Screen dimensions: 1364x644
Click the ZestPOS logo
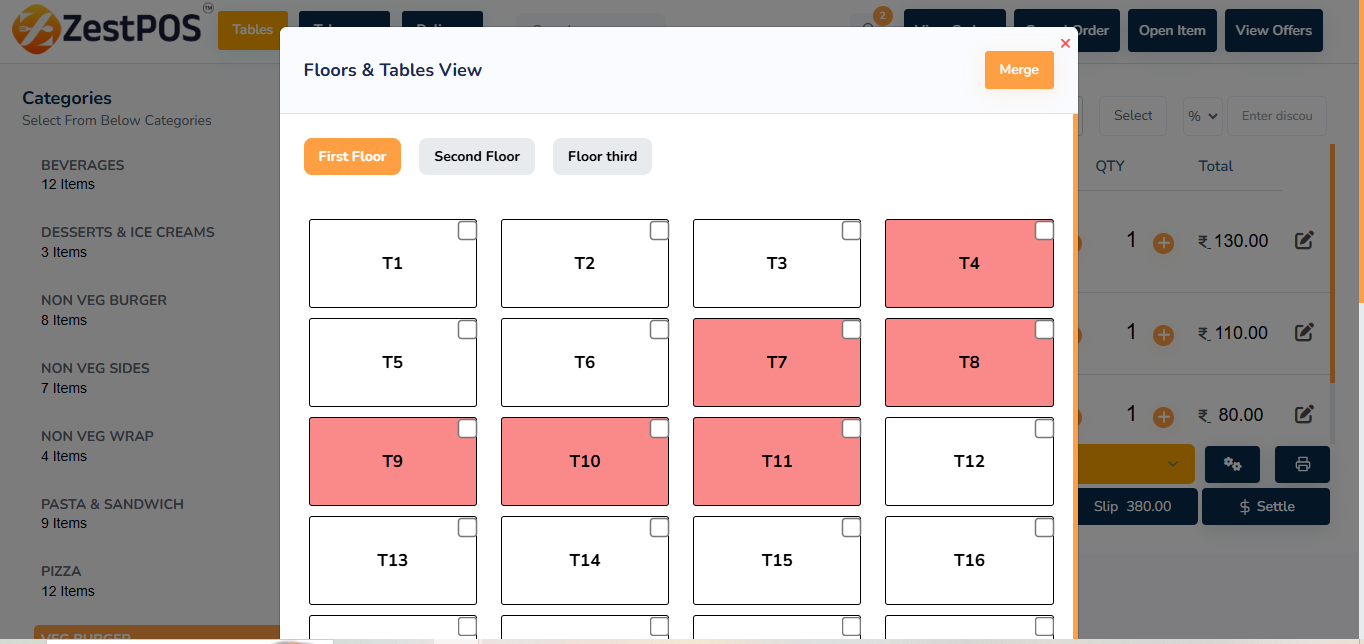click(x=110, y=28)
